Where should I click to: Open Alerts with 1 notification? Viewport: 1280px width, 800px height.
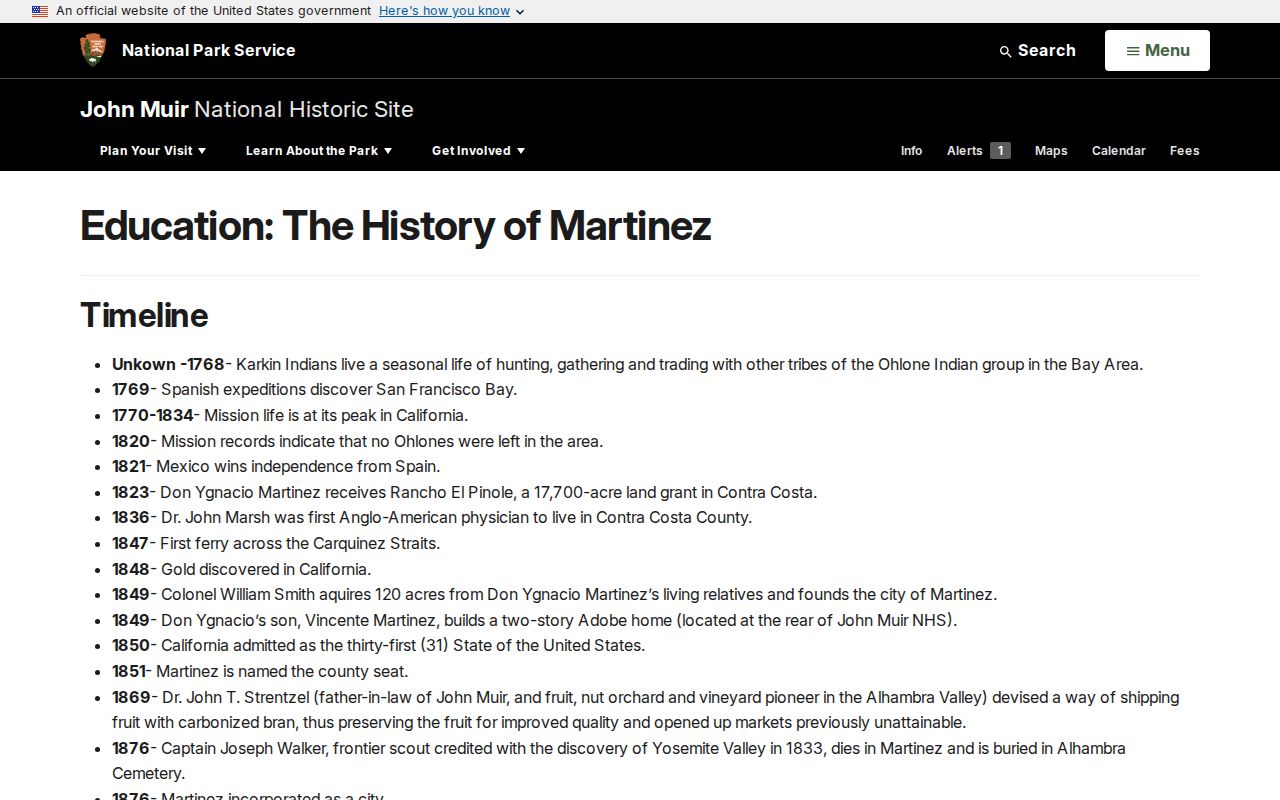pyautogui.click(x=978, y=151)
